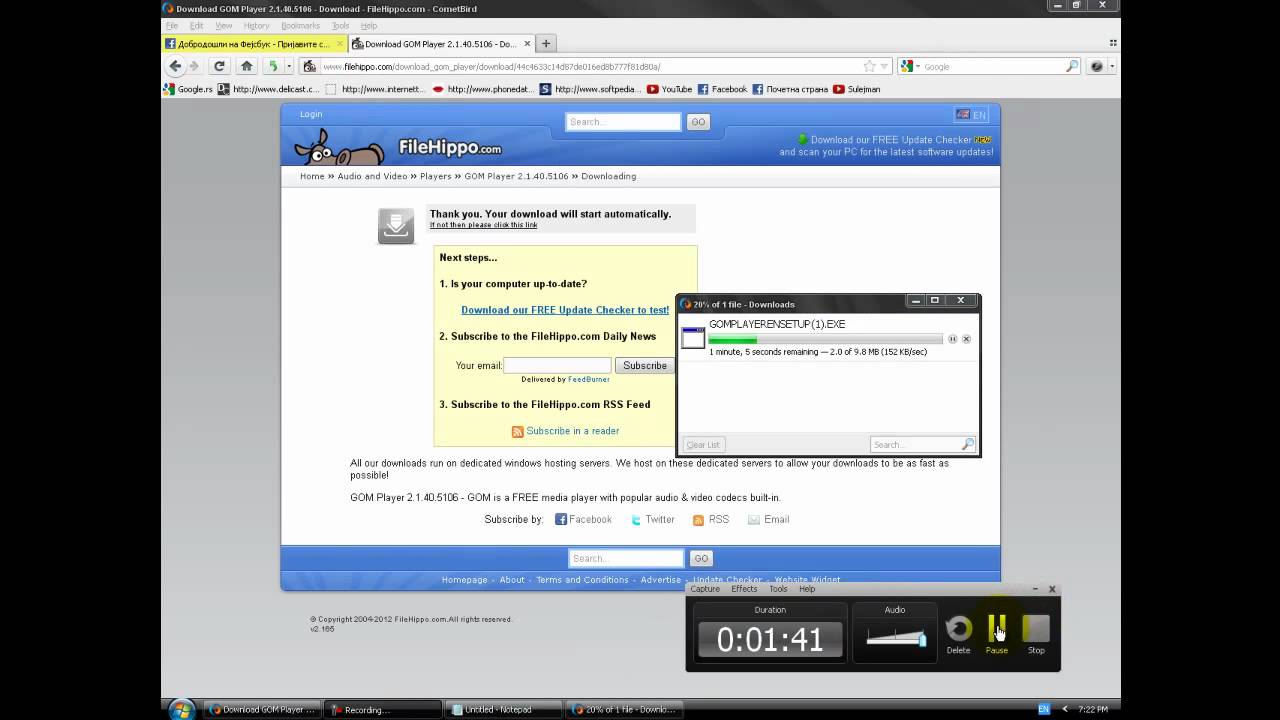This screenshot has height=720, width=1280.
Task: Switch to Untitled - Notepad in the taskbar
Action: tap(505, 710)
